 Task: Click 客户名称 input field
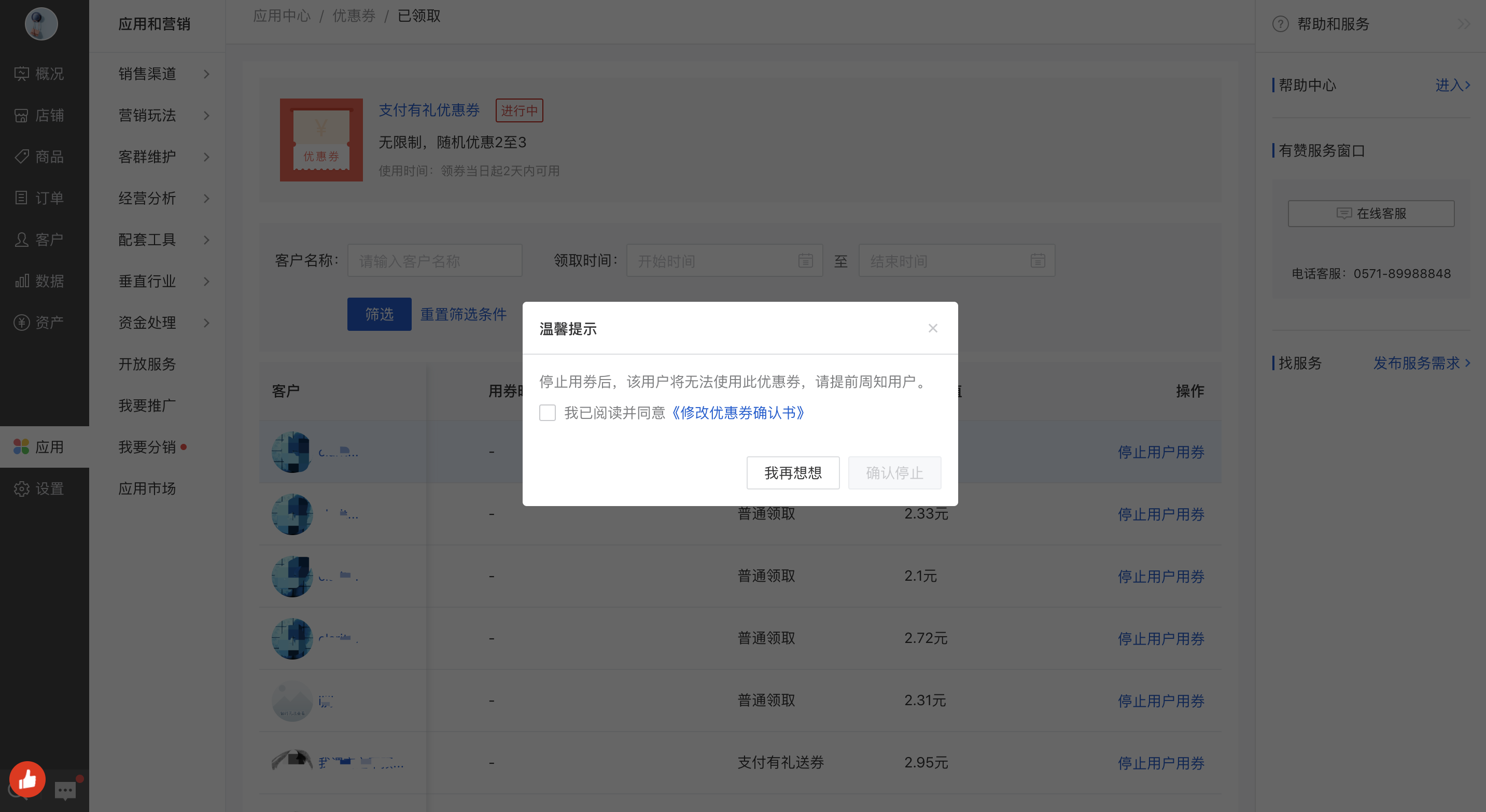click(x=434, y=261)
